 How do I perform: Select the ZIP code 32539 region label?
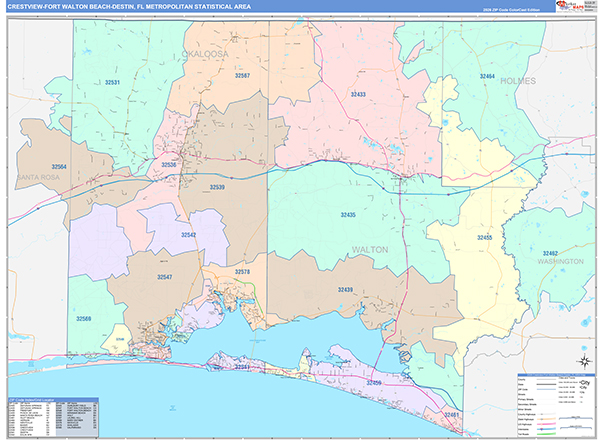pyautogui.click(x=217, y=187)
